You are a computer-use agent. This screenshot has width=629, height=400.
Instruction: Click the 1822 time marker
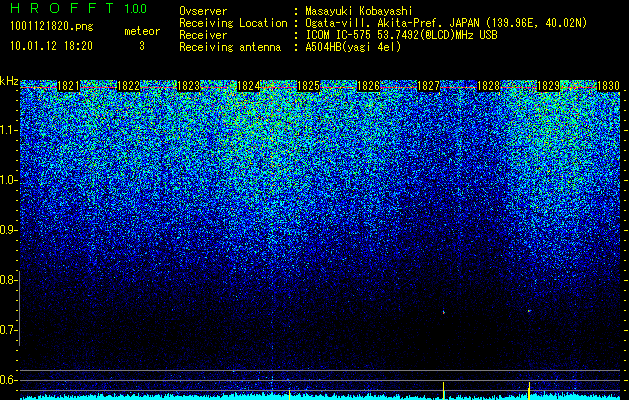pos(128,86)
